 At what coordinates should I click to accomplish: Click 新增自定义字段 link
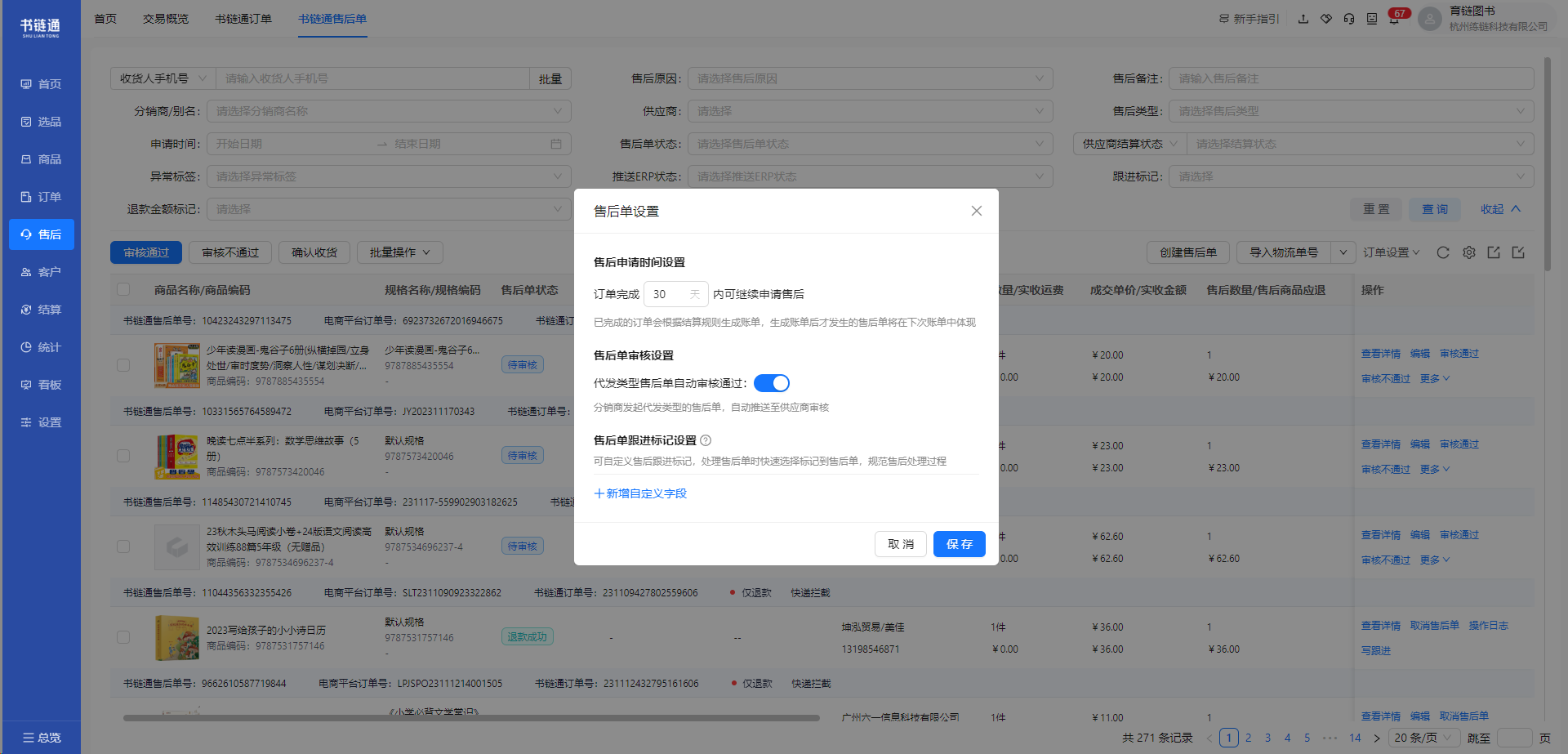640,493
